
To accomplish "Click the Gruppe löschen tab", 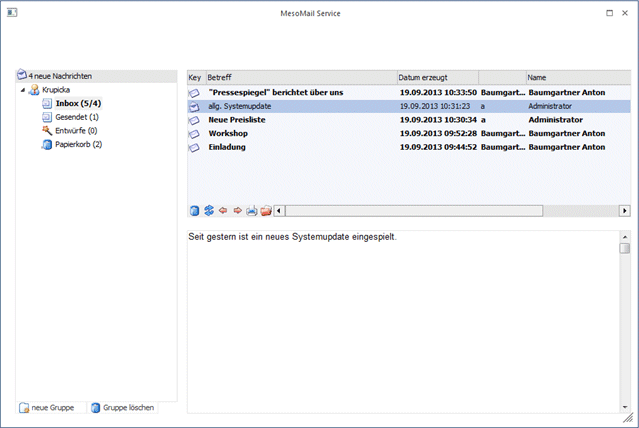I will [x=121, y=408].
